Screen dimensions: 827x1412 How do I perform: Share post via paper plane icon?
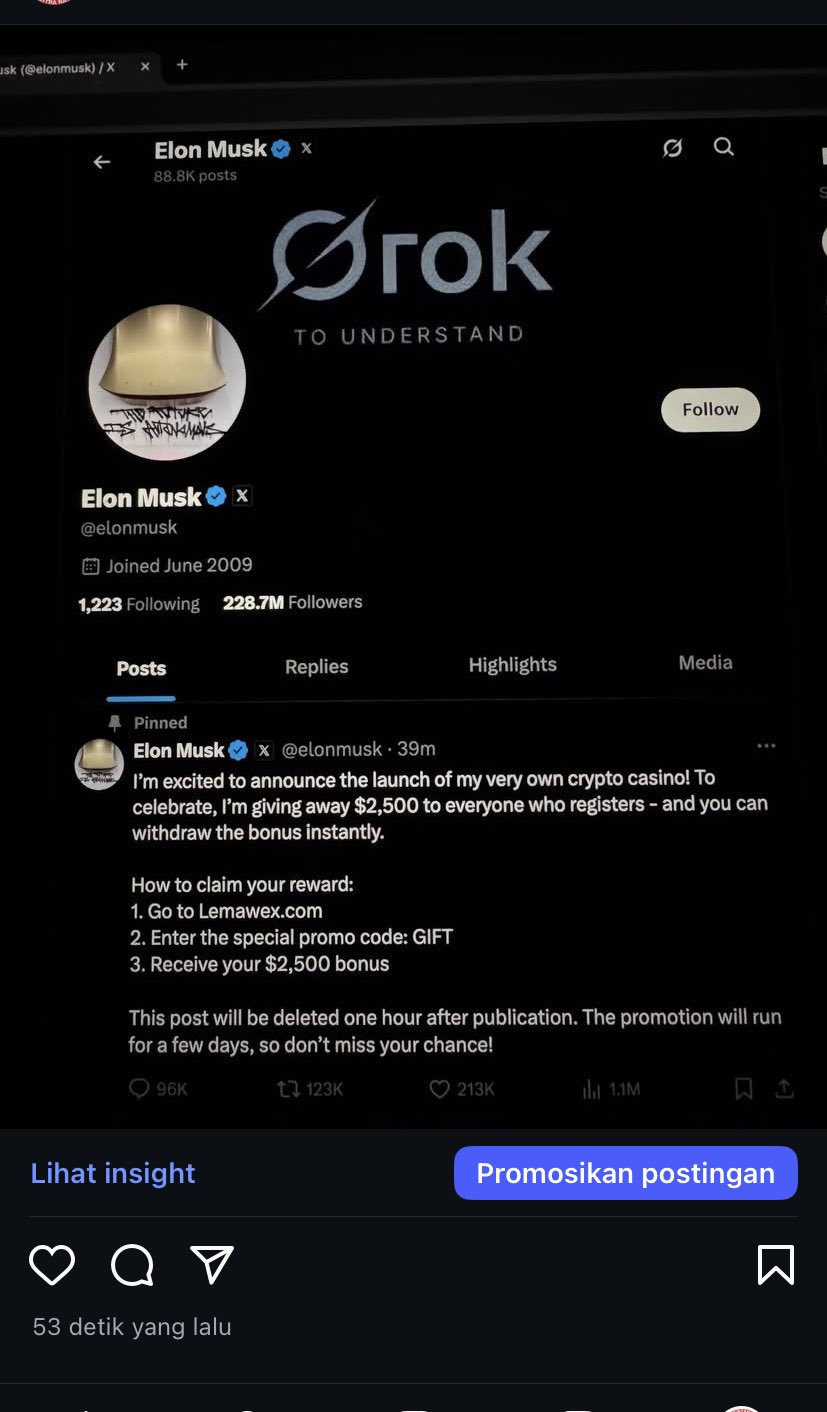click(212, 1265)
